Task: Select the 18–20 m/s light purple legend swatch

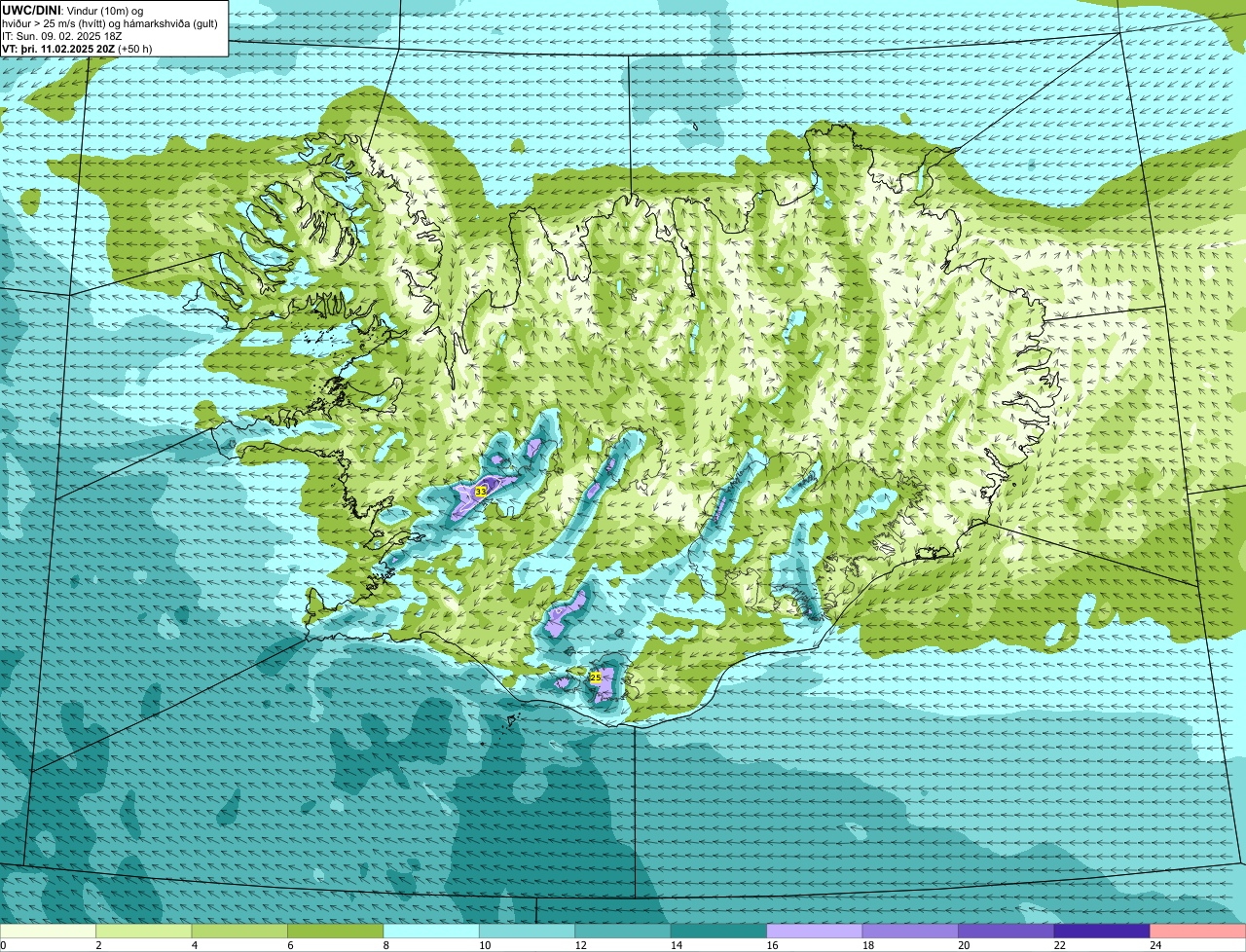Action: [910, 931]
